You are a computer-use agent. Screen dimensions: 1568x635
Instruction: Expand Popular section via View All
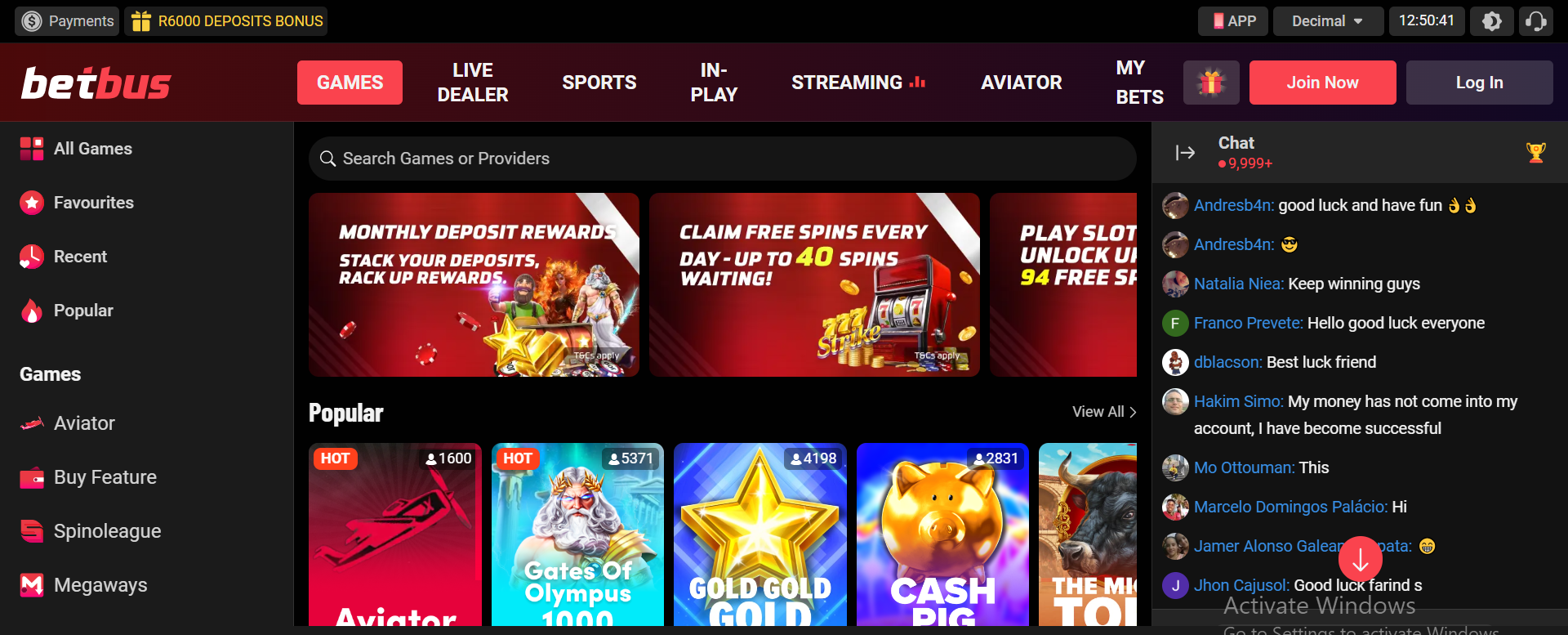[1104, 412]
